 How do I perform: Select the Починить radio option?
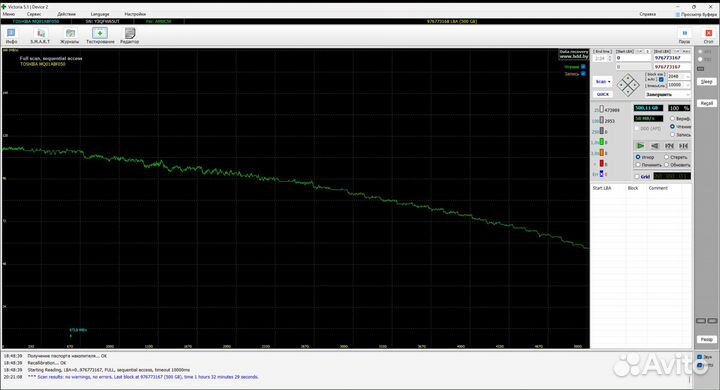pos(638,164)
